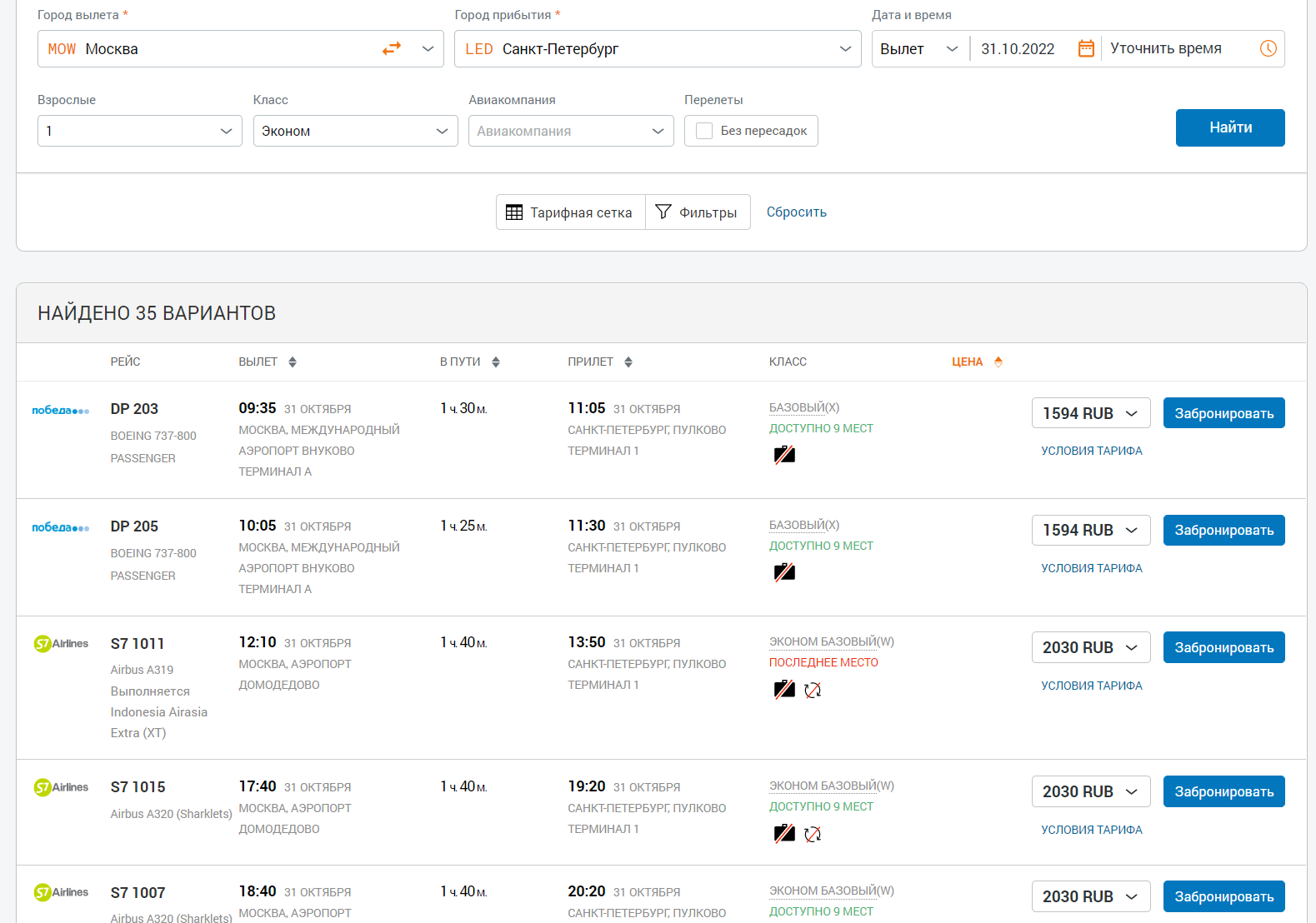Open the Класс Эконом dropdown
1316x923 pixels.
pos(356,131)
